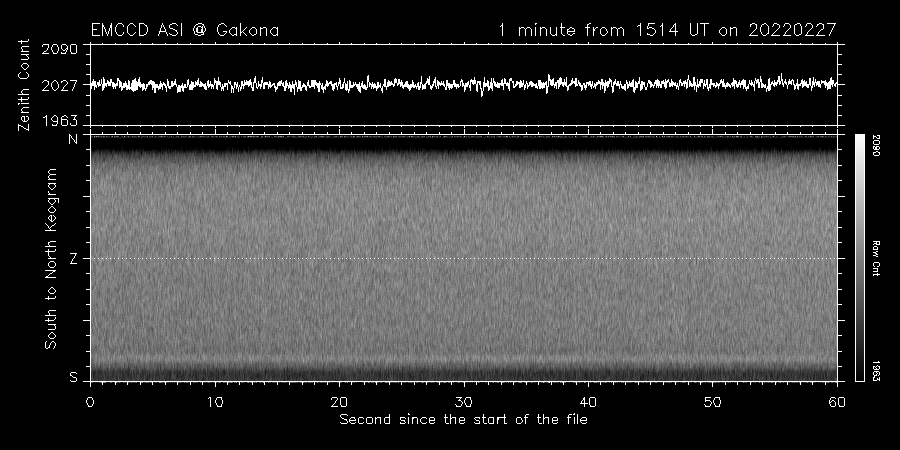900x450 pixels.
Task: Click the 'Raw Cnt' colorbar label
Action: coord(876,258)
